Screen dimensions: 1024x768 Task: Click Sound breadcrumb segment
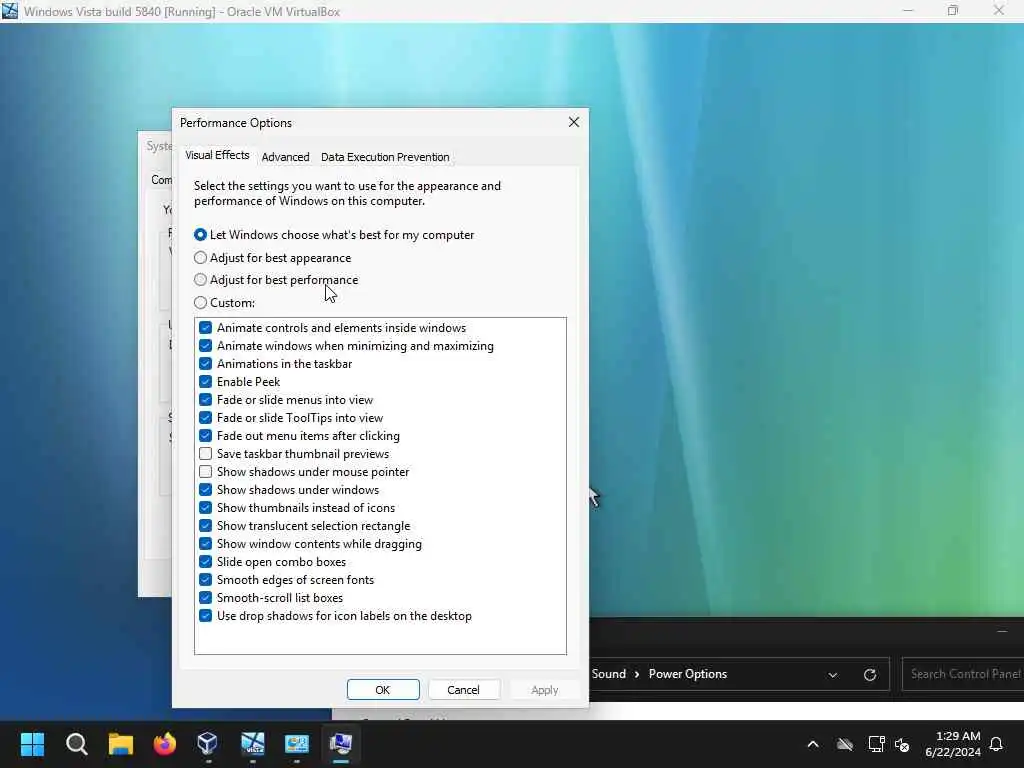(x=609, y=674)
